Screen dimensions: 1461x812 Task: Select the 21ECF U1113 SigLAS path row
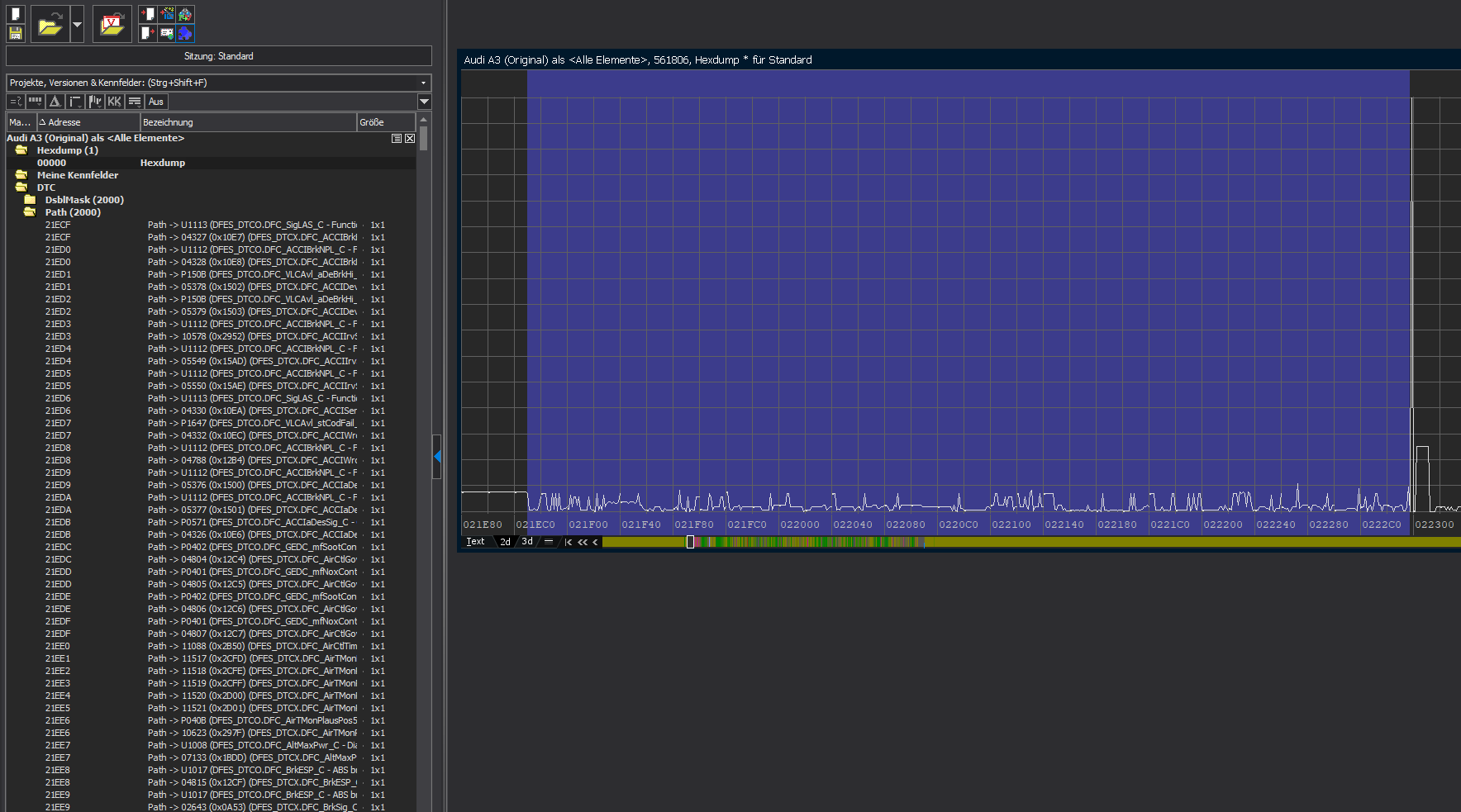(211, 225)
